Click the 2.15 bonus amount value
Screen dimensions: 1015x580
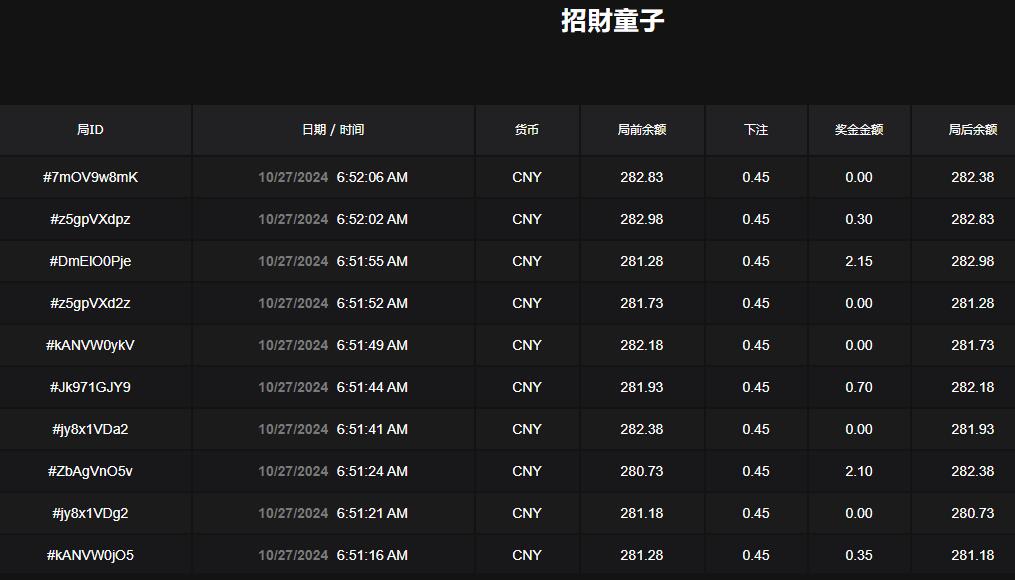pyautogui.click(x=857, y=261)
